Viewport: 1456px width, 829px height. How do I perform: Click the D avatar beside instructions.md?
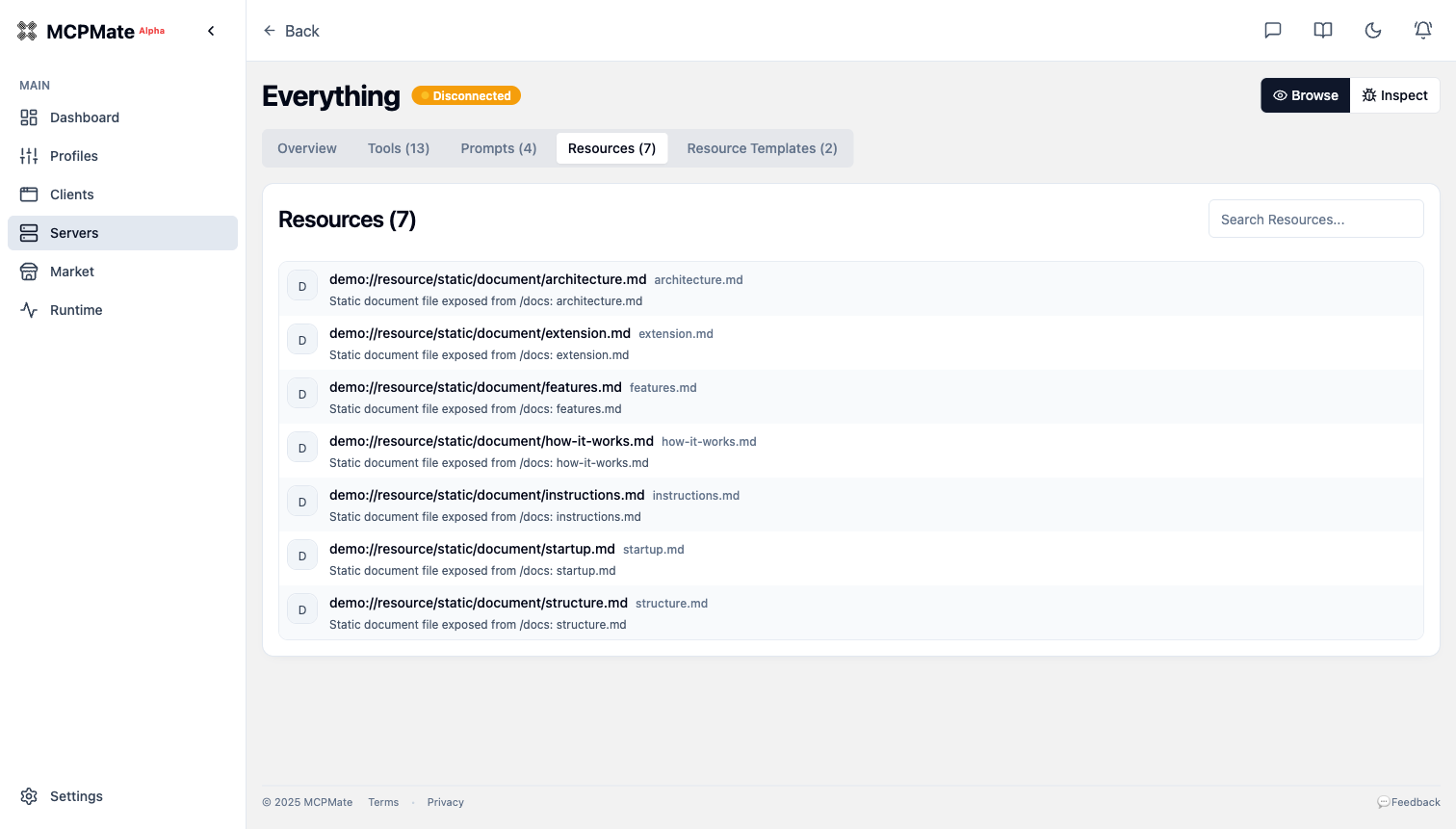coord(302,502)
